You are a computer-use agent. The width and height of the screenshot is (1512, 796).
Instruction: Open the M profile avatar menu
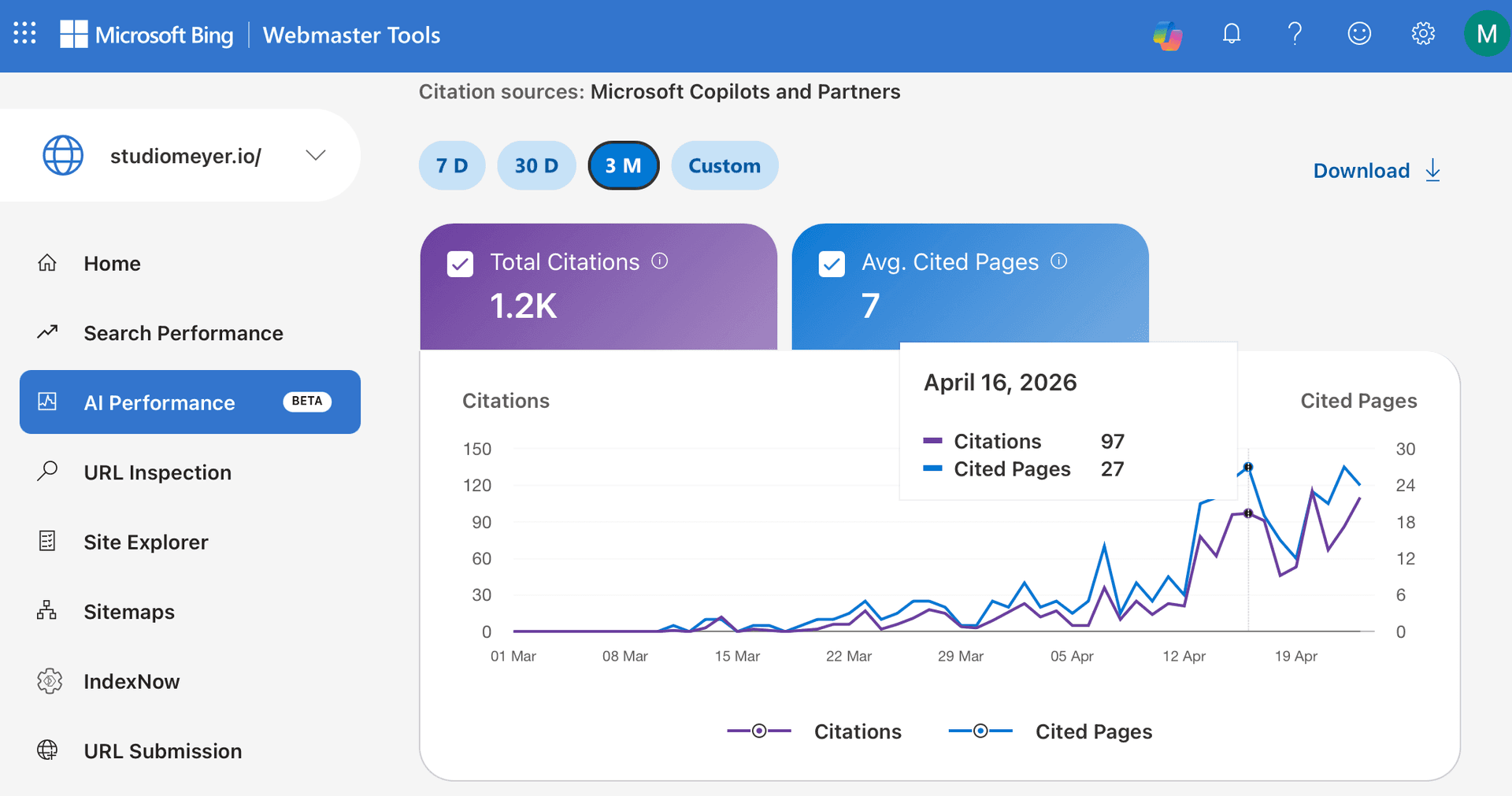coord(1486,34)
